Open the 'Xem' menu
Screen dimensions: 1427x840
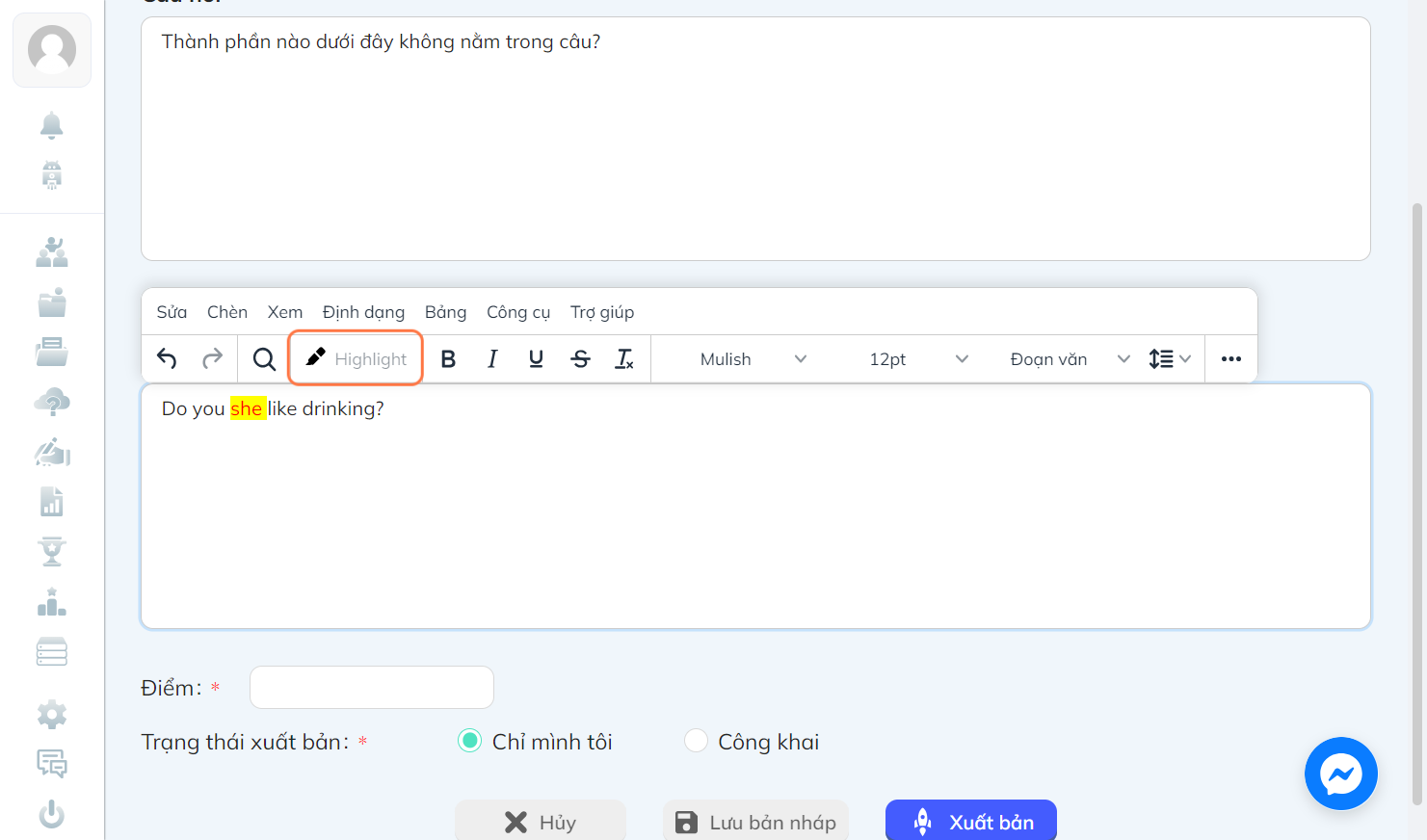(285, 312)
